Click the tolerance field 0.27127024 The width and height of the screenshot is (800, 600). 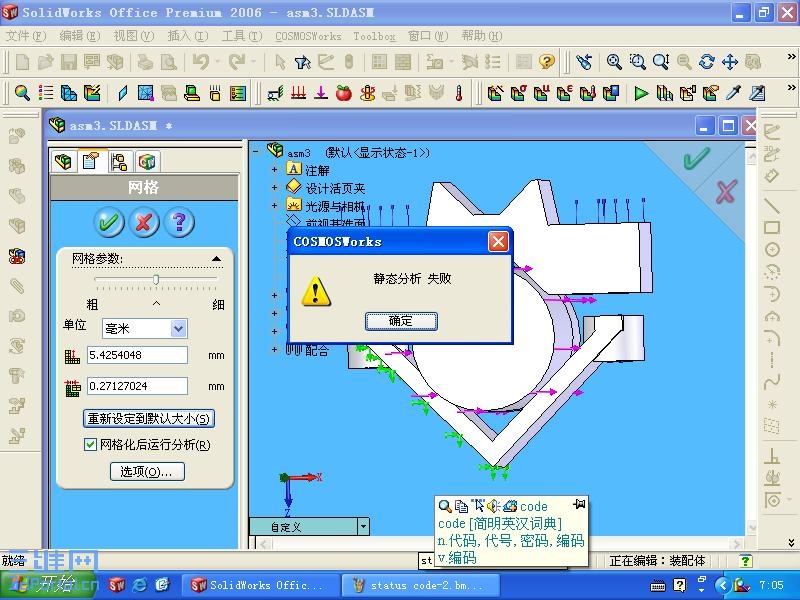[x=137, y=386]
